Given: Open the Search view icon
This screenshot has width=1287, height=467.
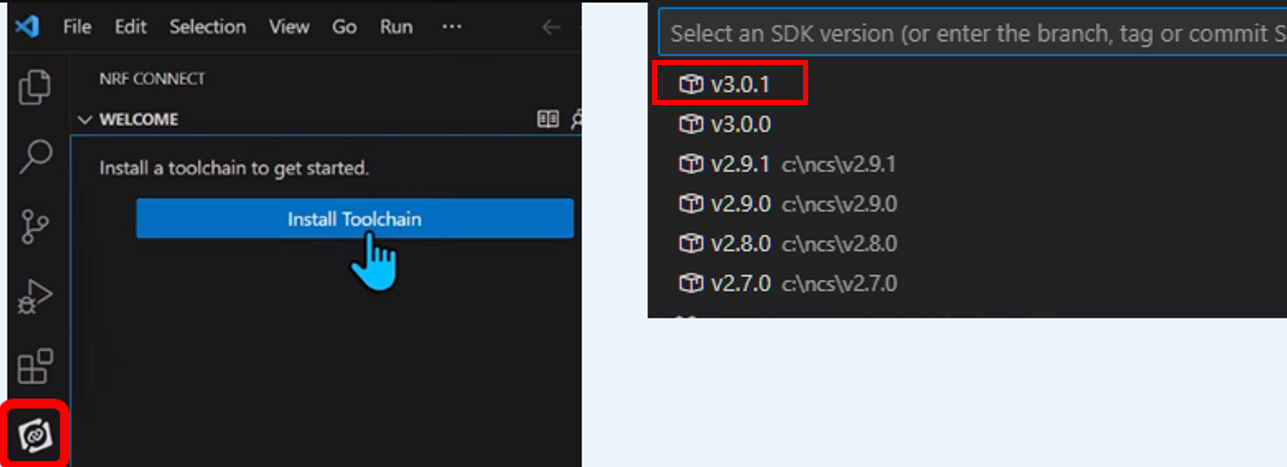Looking at the screenshot, I should [36, 158].
